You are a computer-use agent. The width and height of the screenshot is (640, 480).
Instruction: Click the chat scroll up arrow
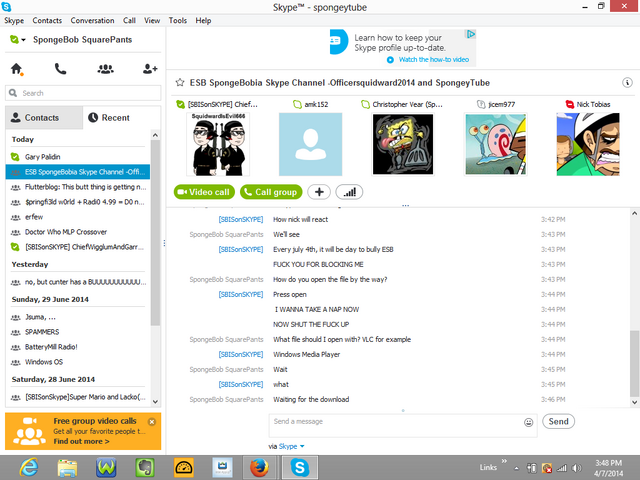635,213
